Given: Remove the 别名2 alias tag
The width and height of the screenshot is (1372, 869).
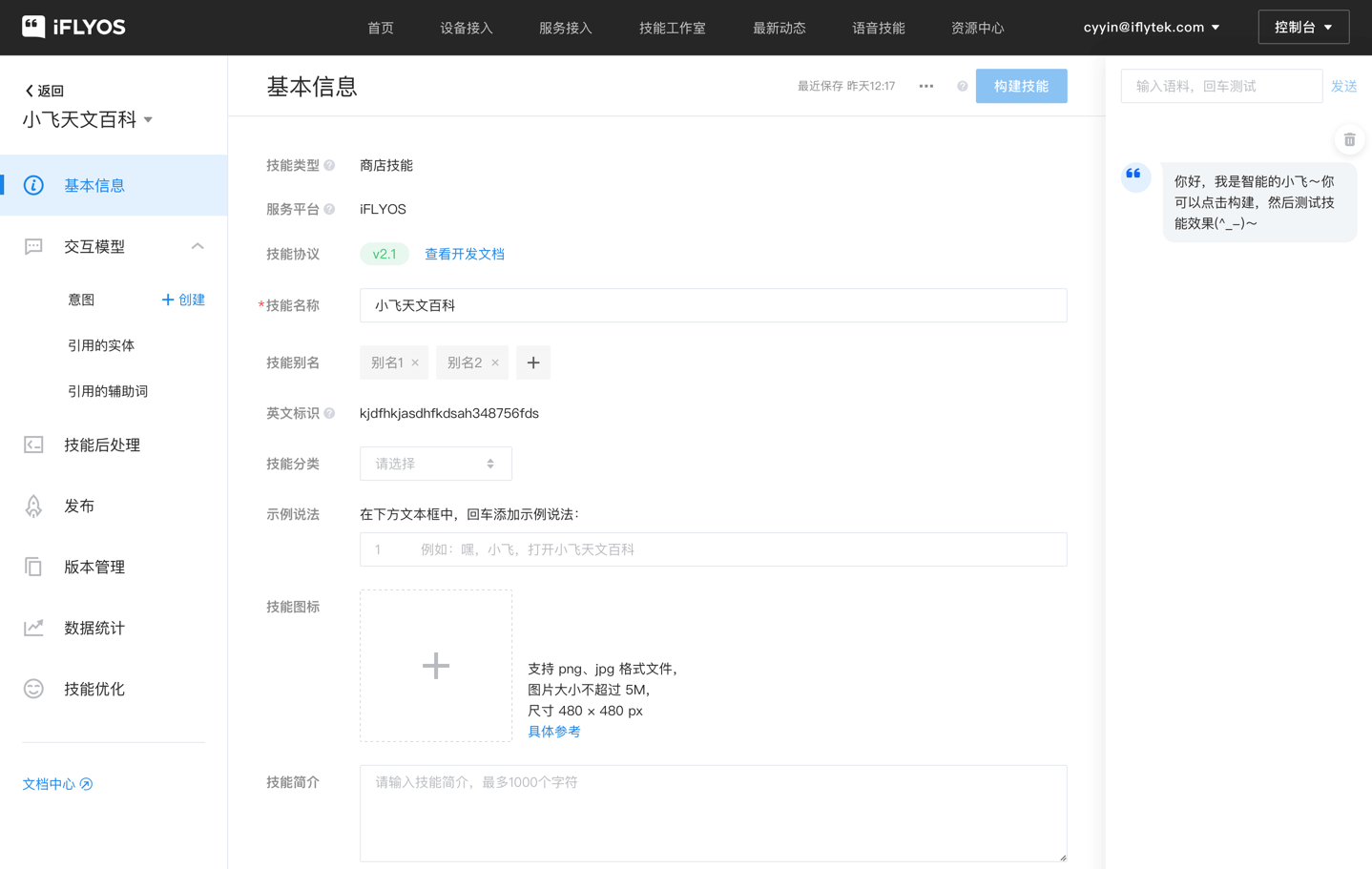Looking at the screenshot, I should (x=495, y=362).
